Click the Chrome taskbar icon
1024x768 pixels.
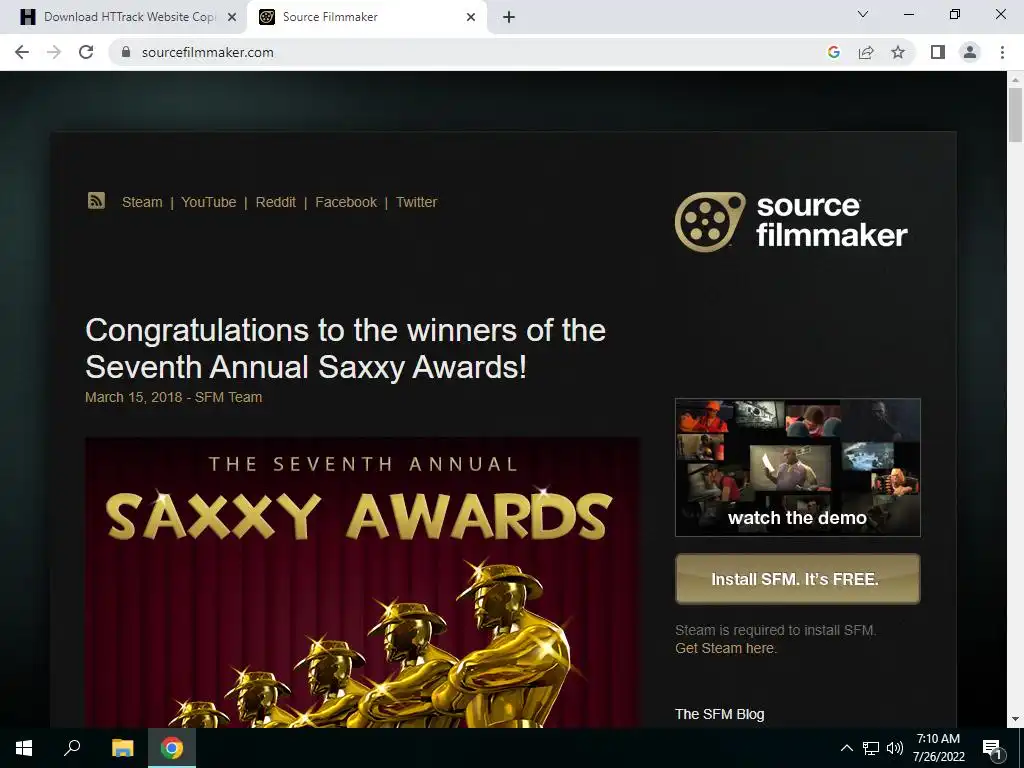[172, 748]
